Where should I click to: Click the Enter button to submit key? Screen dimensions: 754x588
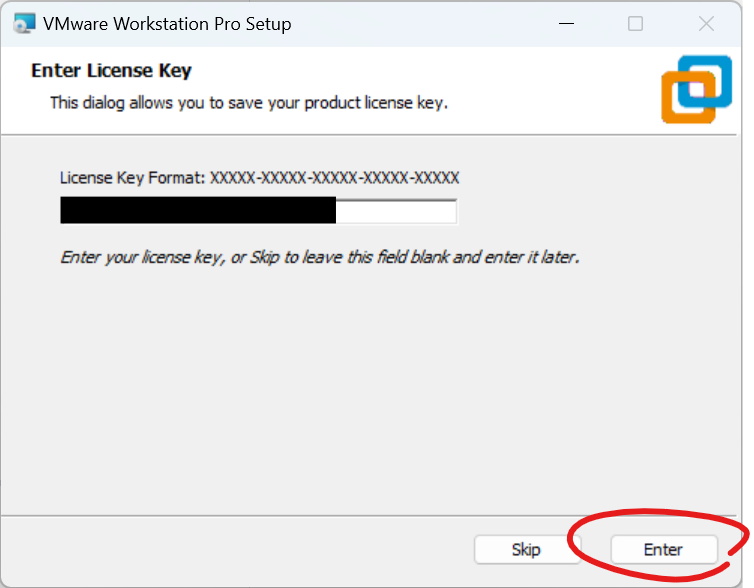coord(664,549)
